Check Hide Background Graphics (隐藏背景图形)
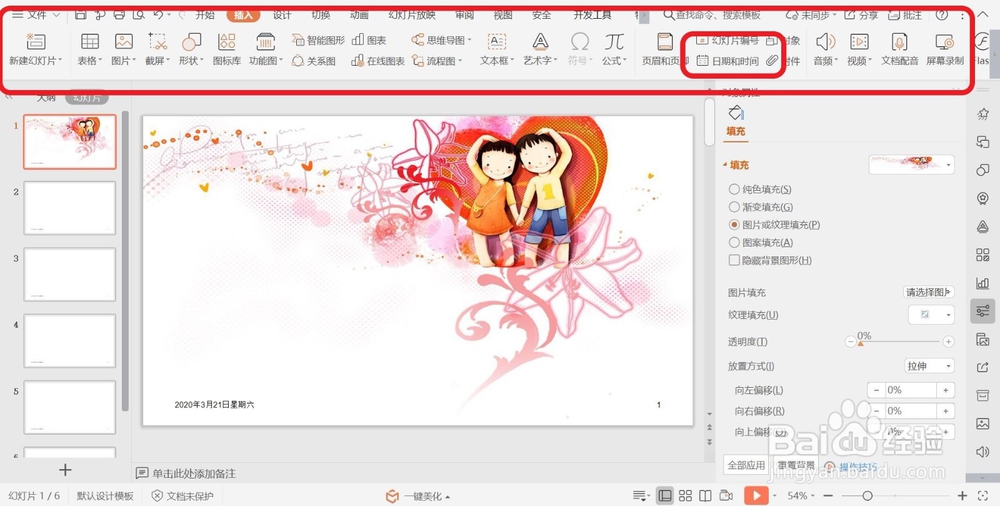Image resolution: width=1000 pixels, height=506 pixels. pos(734,260)
